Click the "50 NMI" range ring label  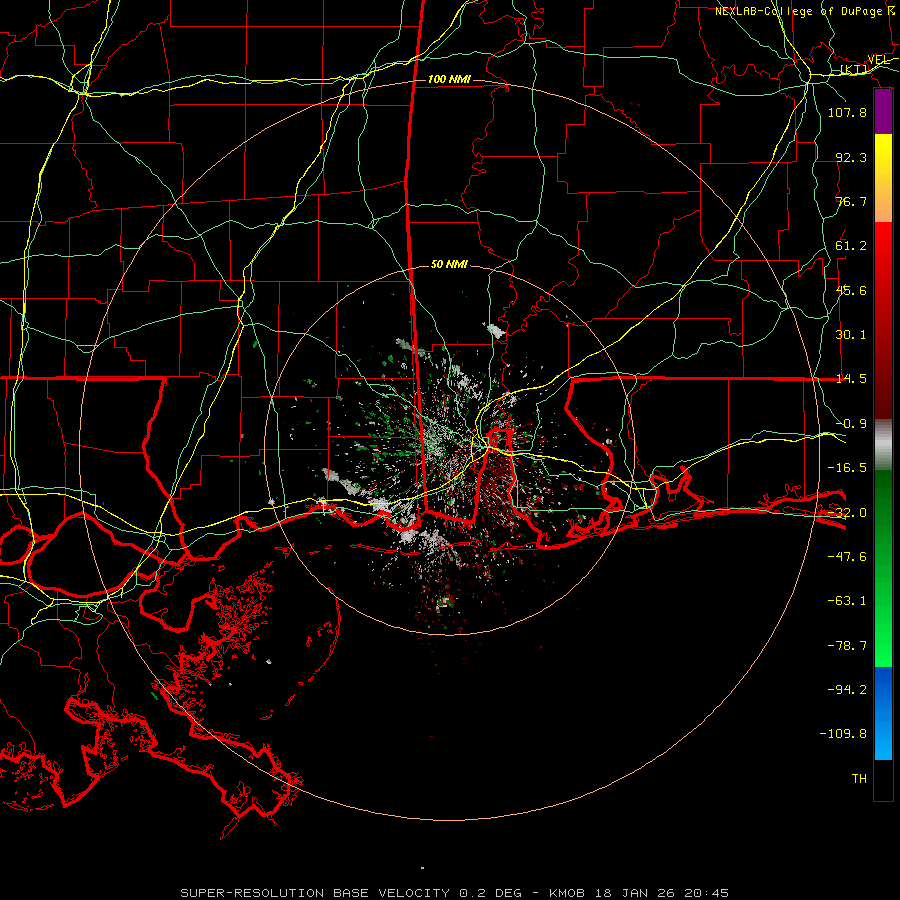tap(449, 264)
